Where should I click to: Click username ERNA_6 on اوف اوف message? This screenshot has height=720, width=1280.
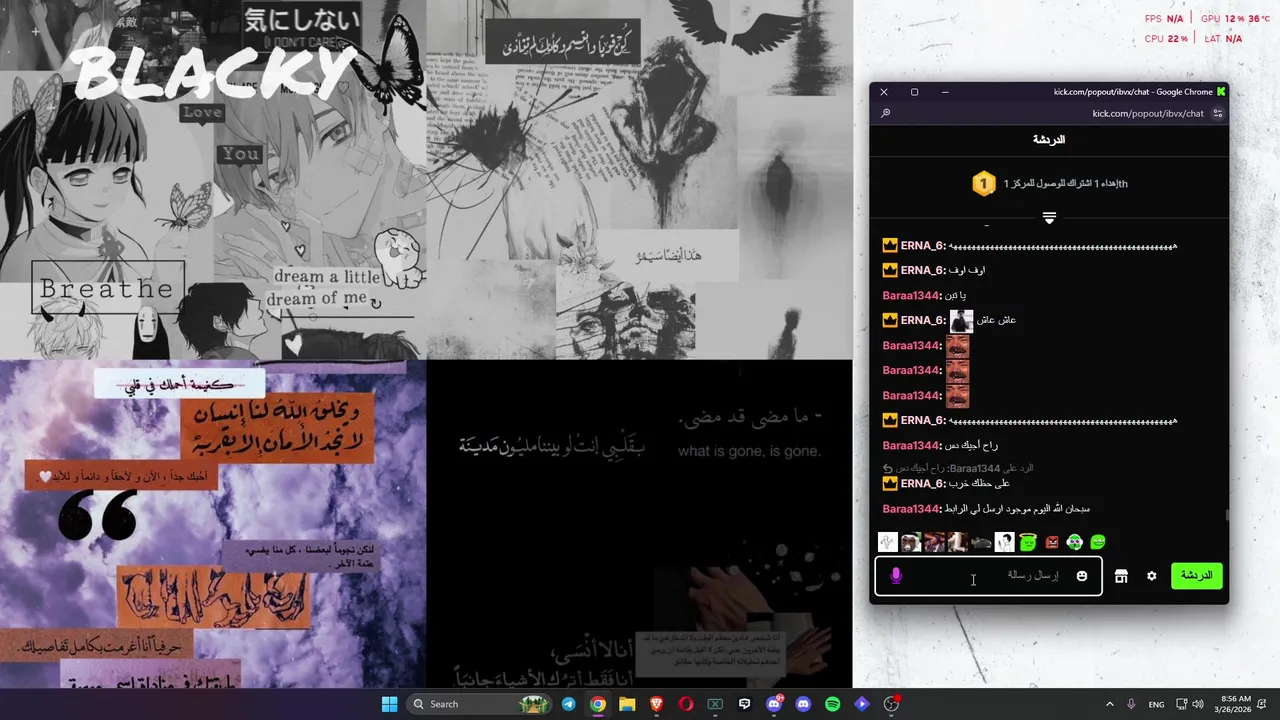pyautogui.click(x=923, y=270)
